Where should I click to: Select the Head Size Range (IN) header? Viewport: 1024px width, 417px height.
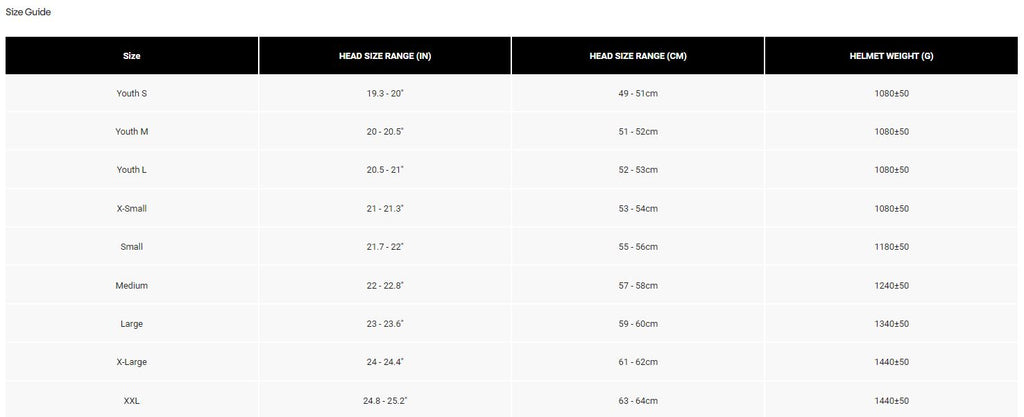tap(385, 56)
